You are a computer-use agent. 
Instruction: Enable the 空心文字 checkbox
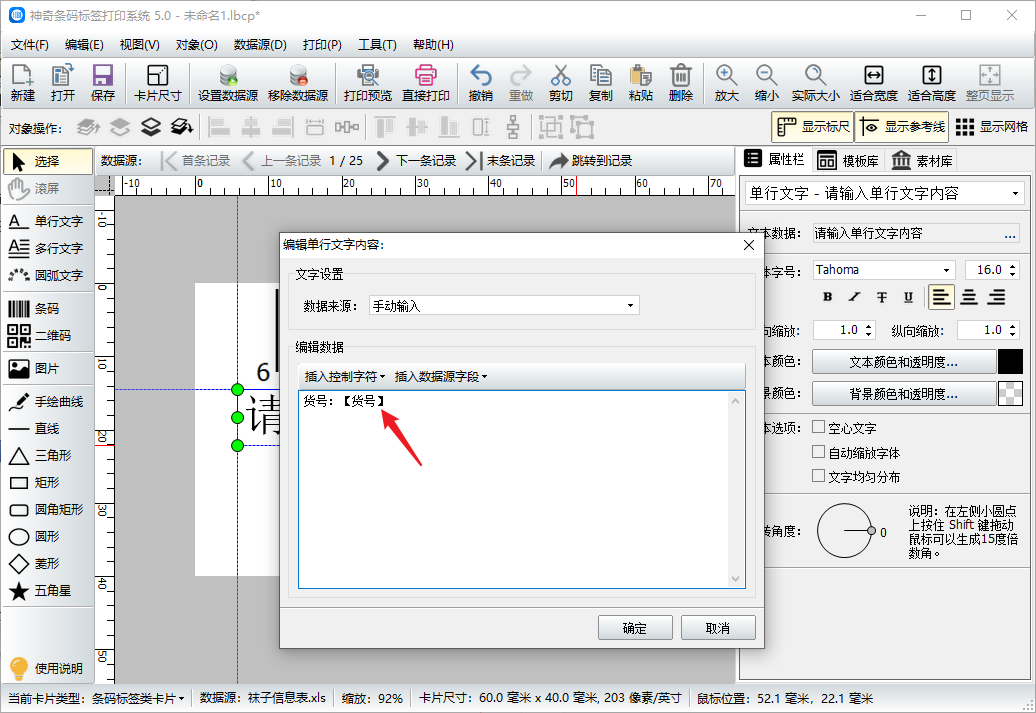pyautogui.click(x=819, y=427)
